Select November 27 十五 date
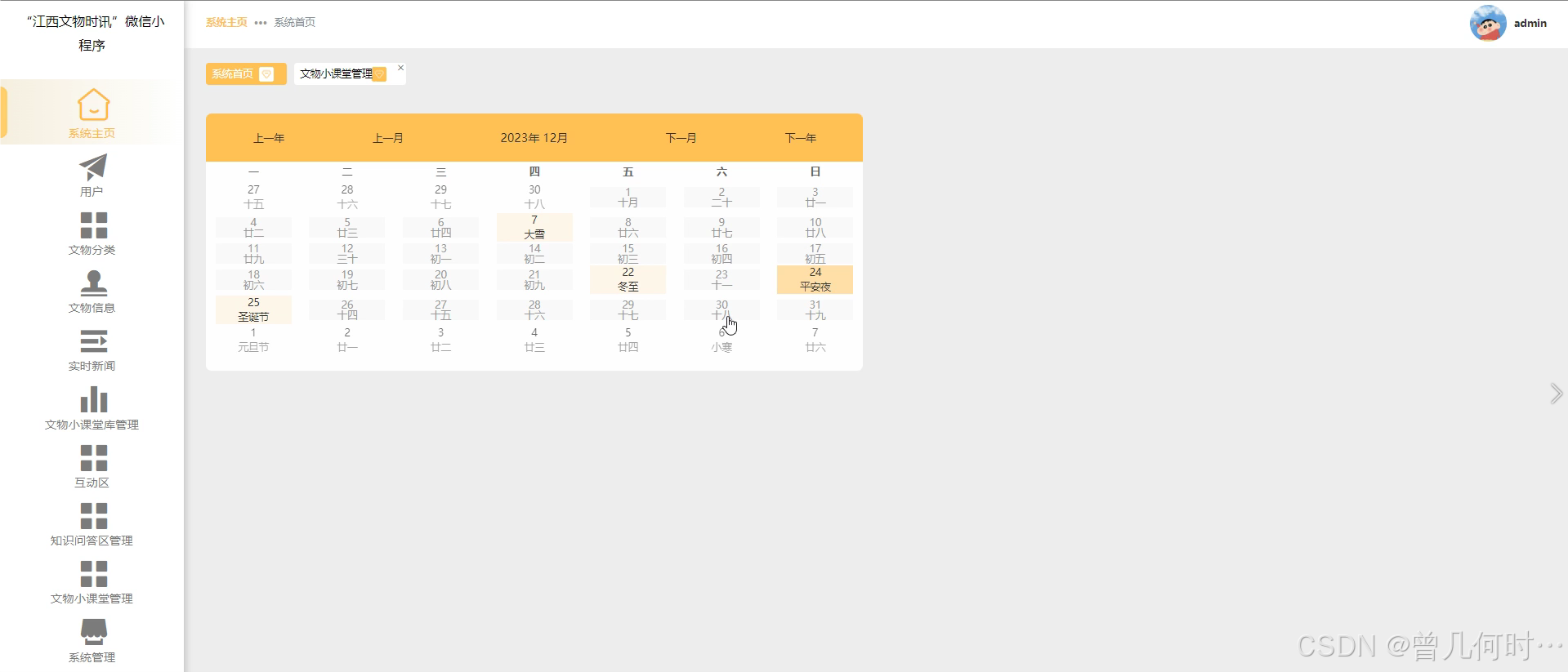1568x672 pixels. [x=253, y=197]
